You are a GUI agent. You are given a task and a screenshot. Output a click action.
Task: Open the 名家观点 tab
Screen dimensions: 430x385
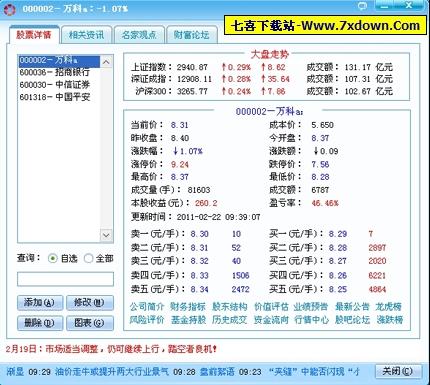pyautogui.click(x=139, y=35)
